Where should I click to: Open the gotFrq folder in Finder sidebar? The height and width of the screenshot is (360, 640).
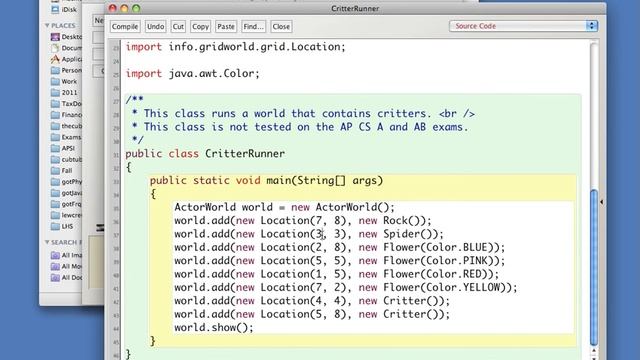[x=66, y=204]
